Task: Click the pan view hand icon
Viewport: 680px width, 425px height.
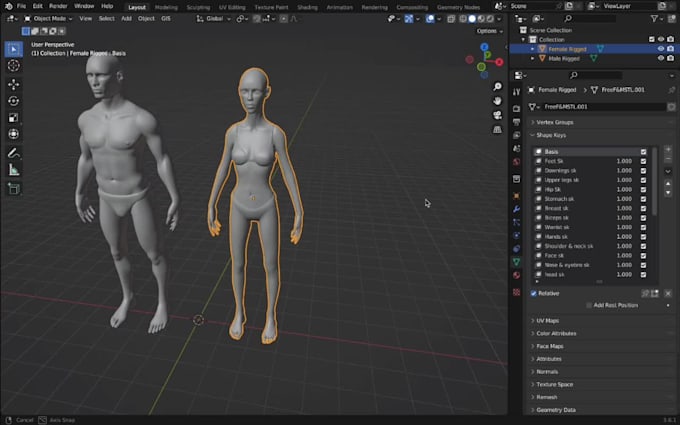Action: [497, 101]
